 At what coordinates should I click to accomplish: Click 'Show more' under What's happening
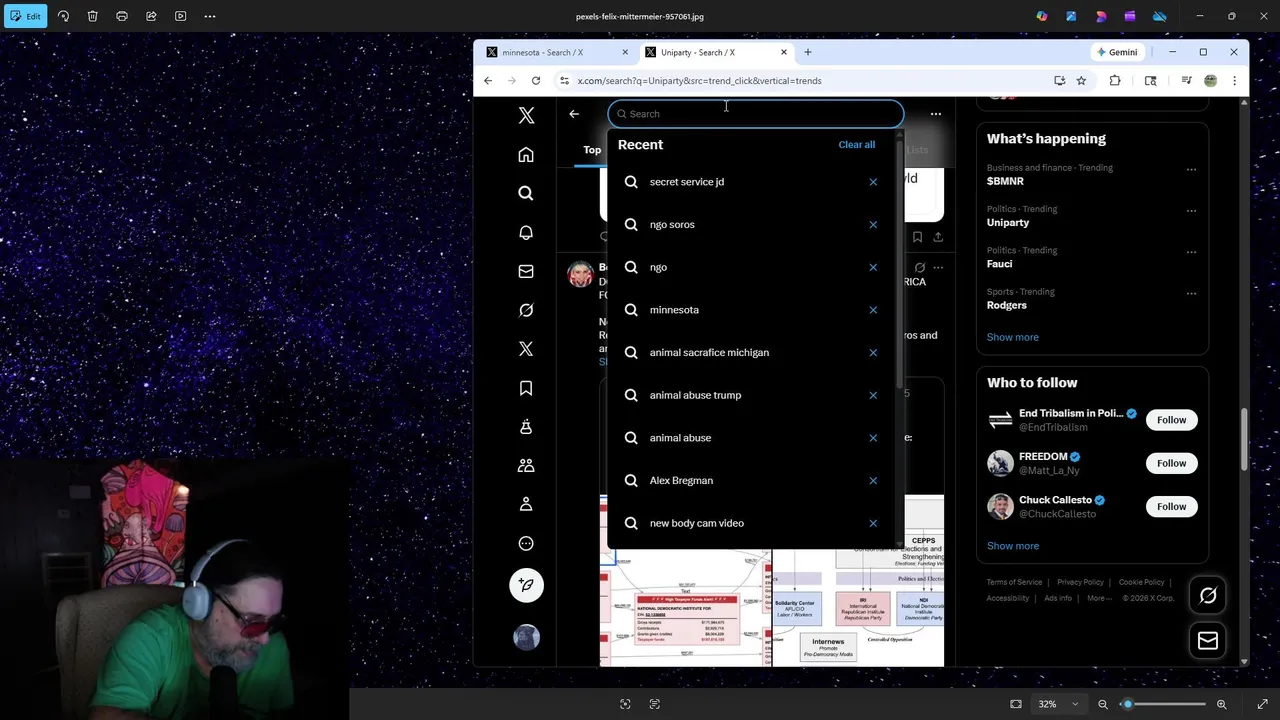(x=1012, y=337)
